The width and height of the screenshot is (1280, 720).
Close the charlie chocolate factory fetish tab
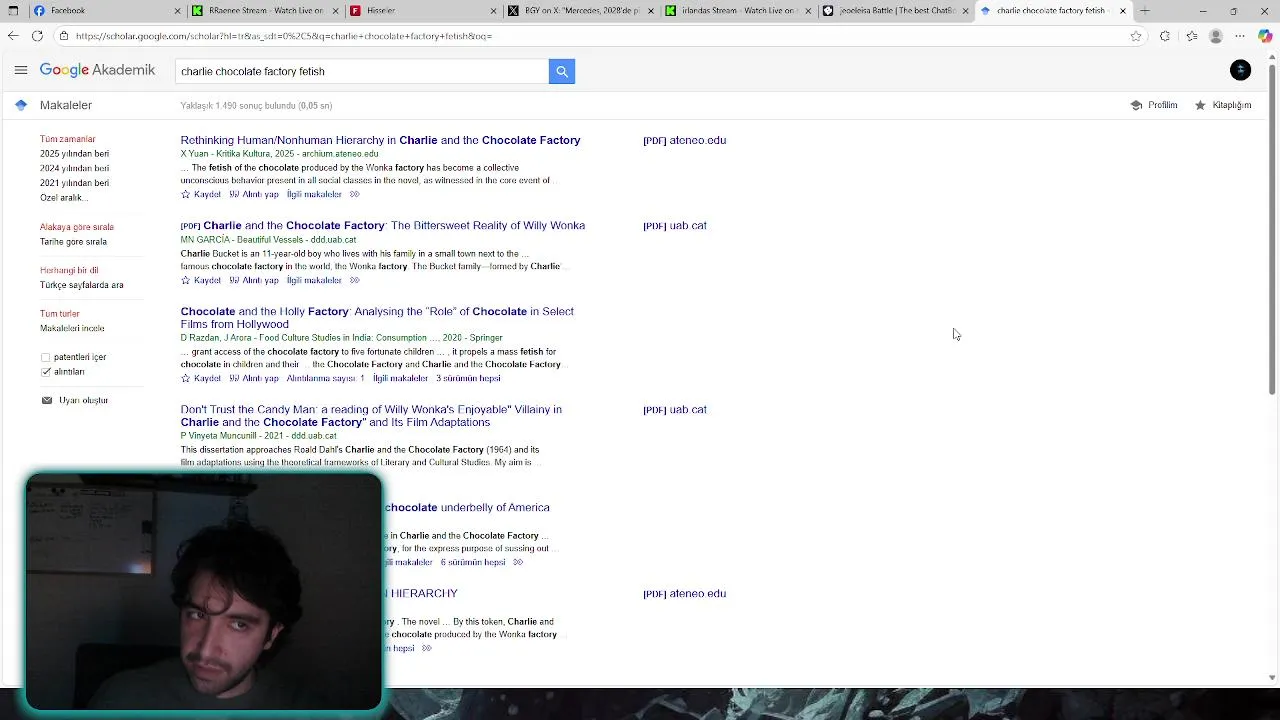tap(1123, 11)
